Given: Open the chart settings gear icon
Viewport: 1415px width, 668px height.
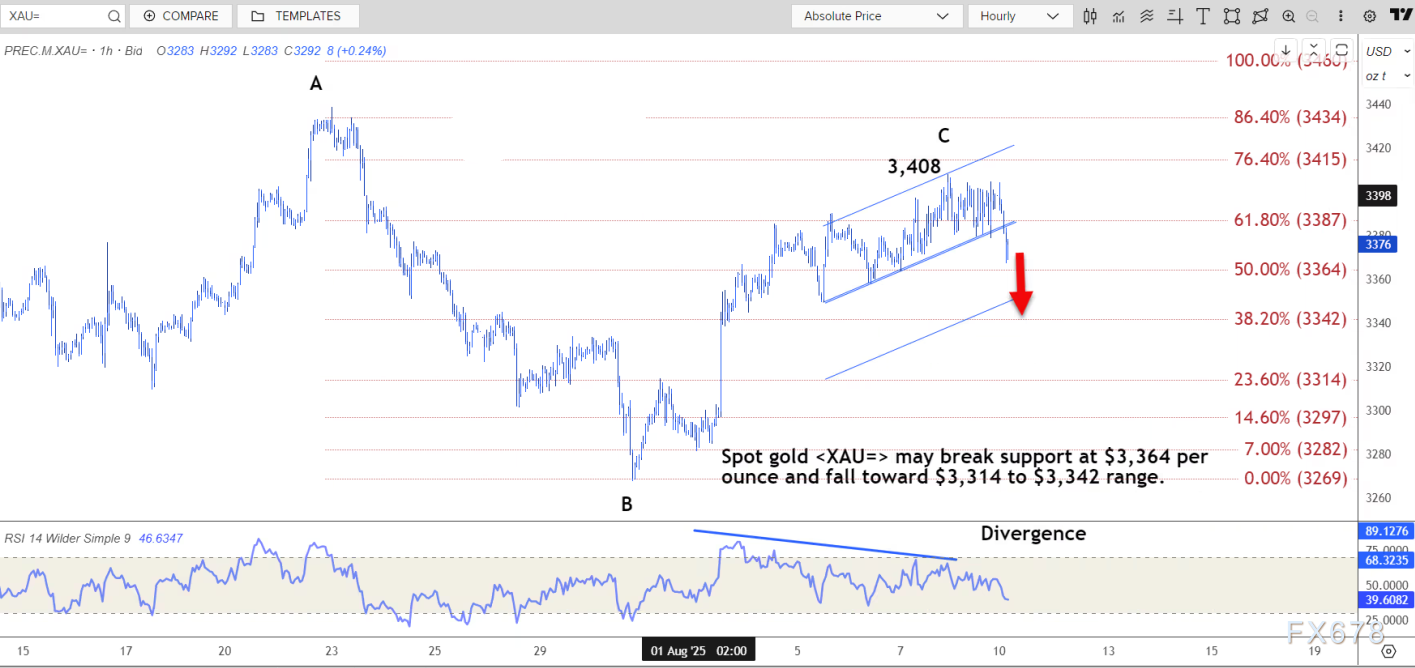Looking at the screenshot, I should pyautogui.click(x=1369, y=16).
